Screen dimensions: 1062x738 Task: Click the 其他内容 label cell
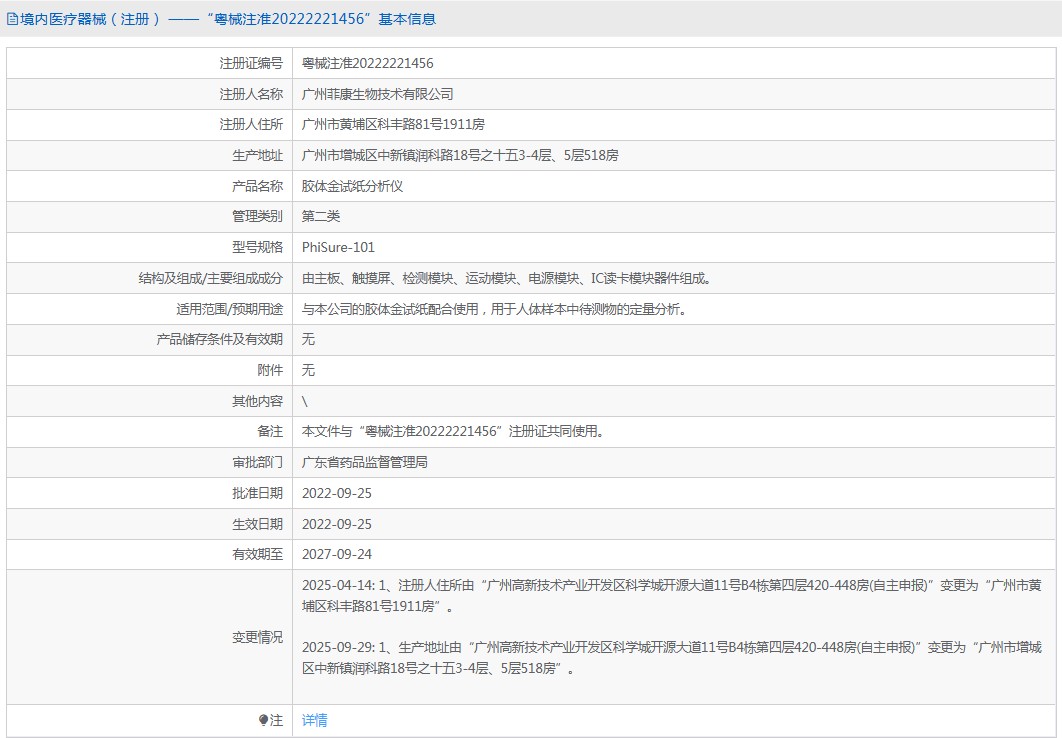150,401
